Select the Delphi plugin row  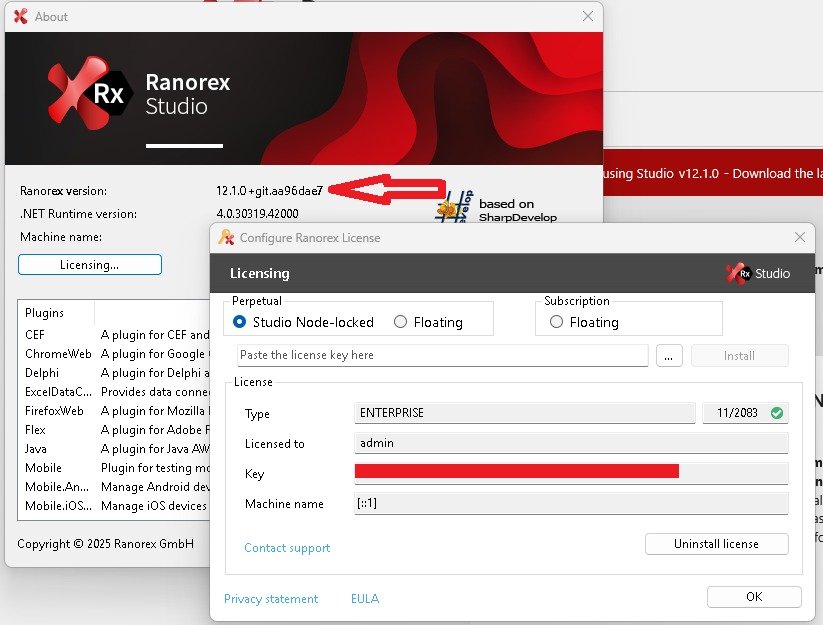pos(114,373)
